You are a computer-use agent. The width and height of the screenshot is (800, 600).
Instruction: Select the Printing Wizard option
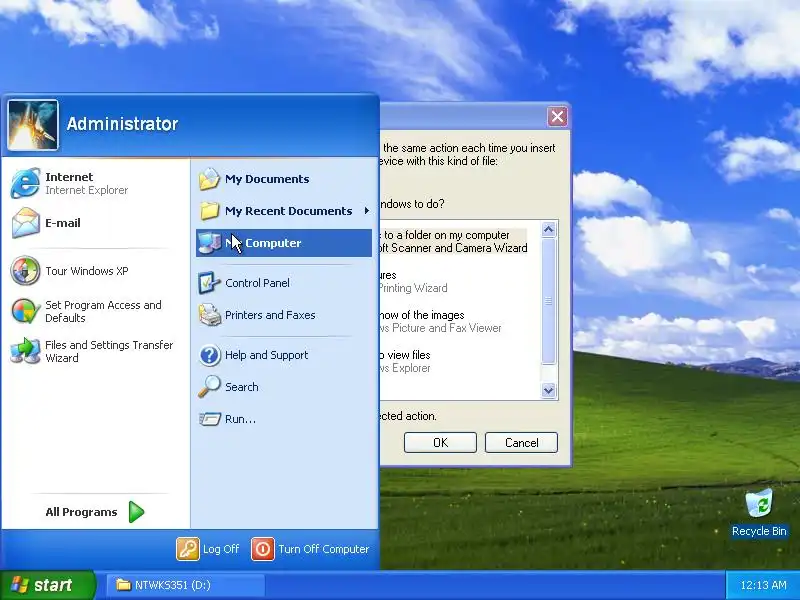[414, 282]
